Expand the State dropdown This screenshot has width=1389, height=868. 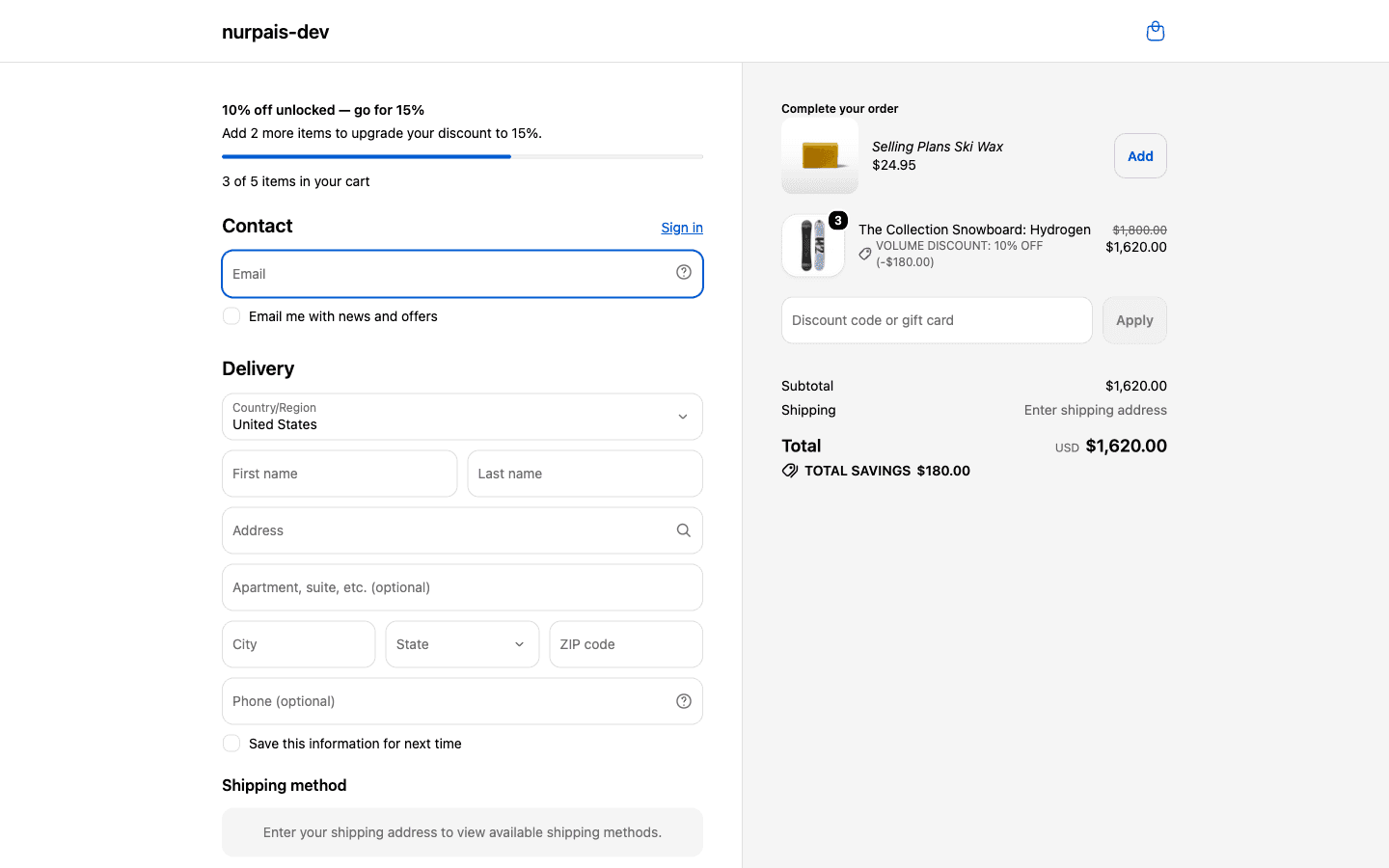[462, 644]
